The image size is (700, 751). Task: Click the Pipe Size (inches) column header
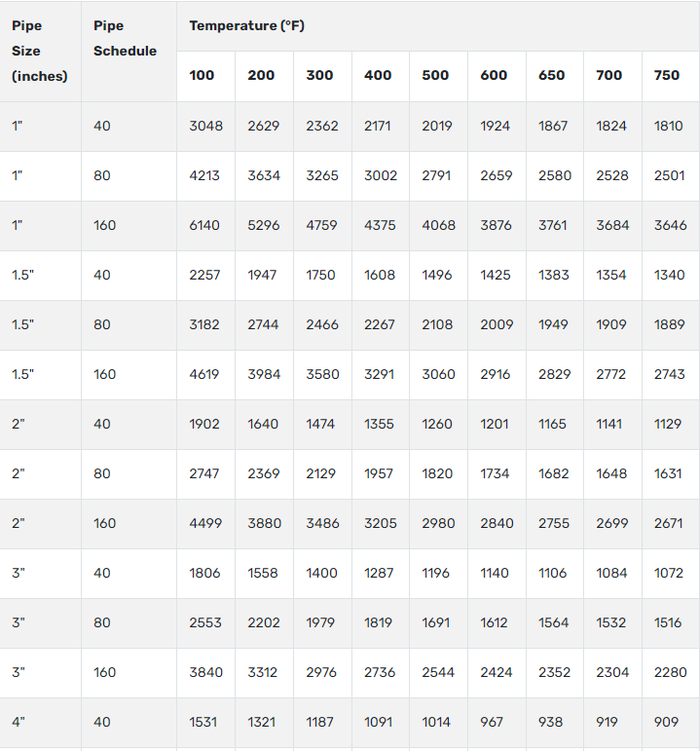click(x=40, y=51)
